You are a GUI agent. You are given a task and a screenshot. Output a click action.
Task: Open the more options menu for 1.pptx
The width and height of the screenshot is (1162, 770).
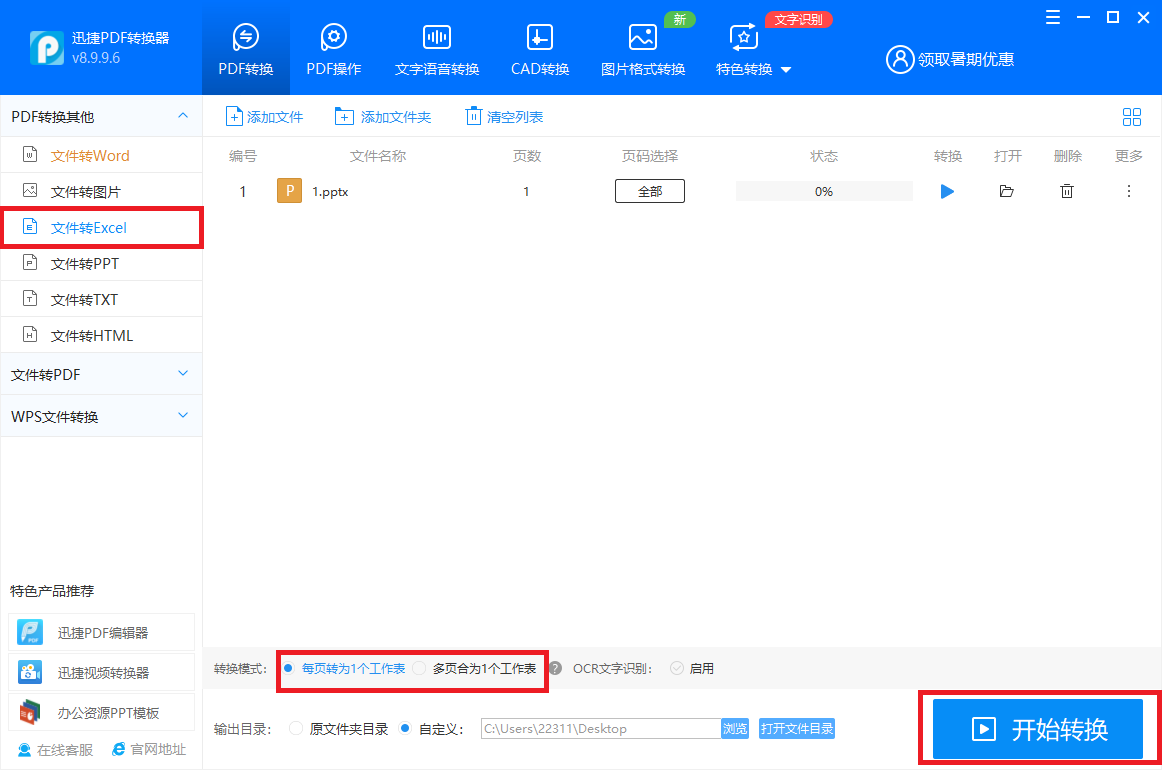click(1129, 191)
